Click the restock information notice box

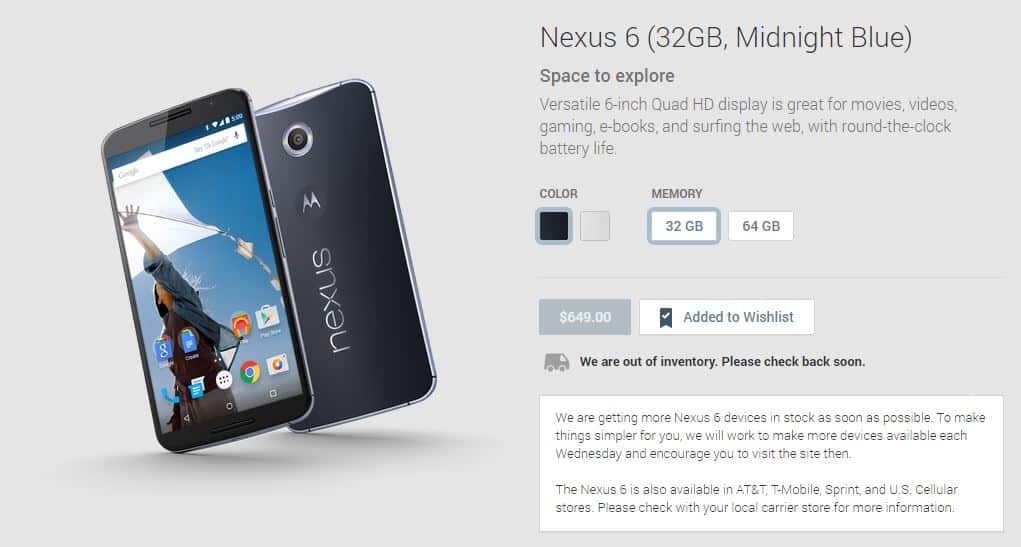771,463
